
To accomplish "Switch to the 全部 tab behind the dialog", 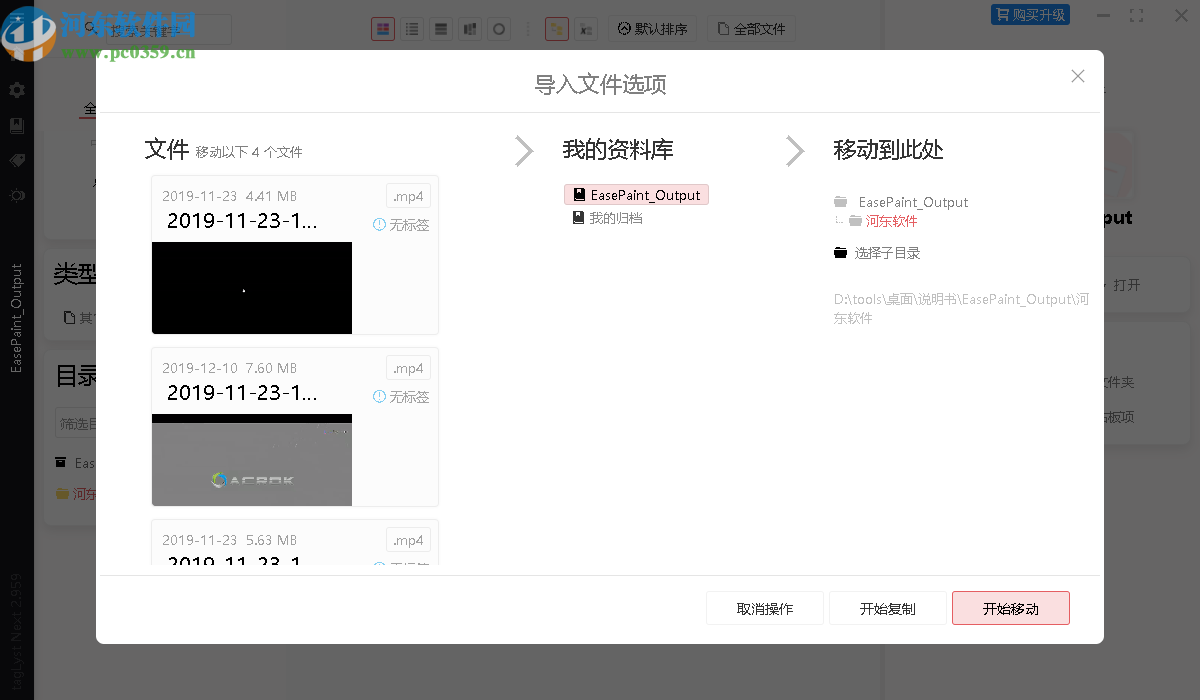I will point(88,108).
